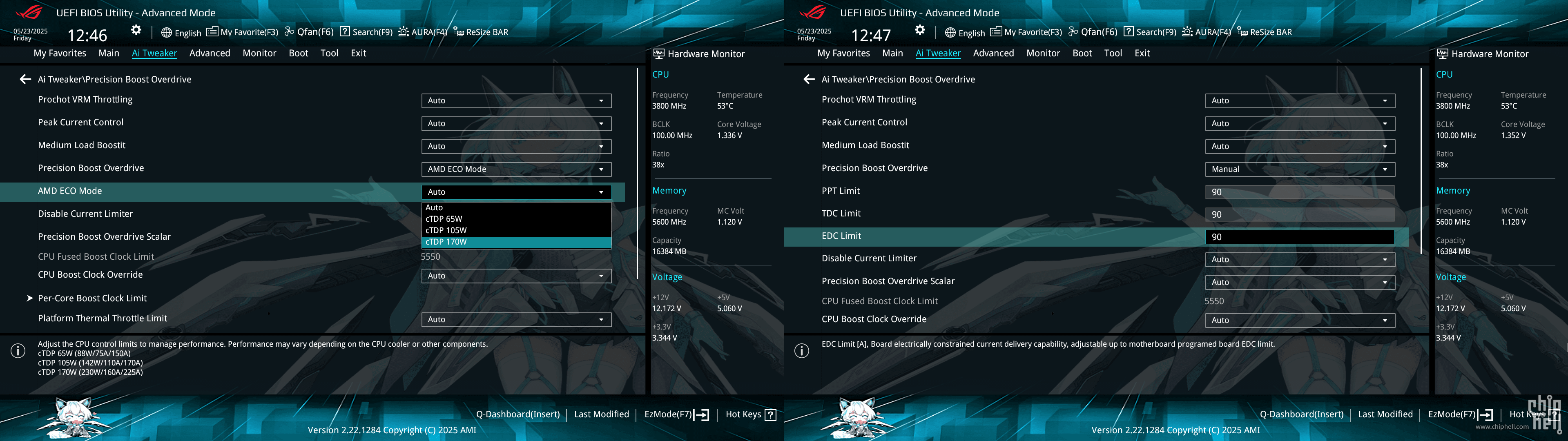This screenshot has height=441, width=1568.
Task: View Last Modified in 12:47 screen
Action: (1385, 414)
